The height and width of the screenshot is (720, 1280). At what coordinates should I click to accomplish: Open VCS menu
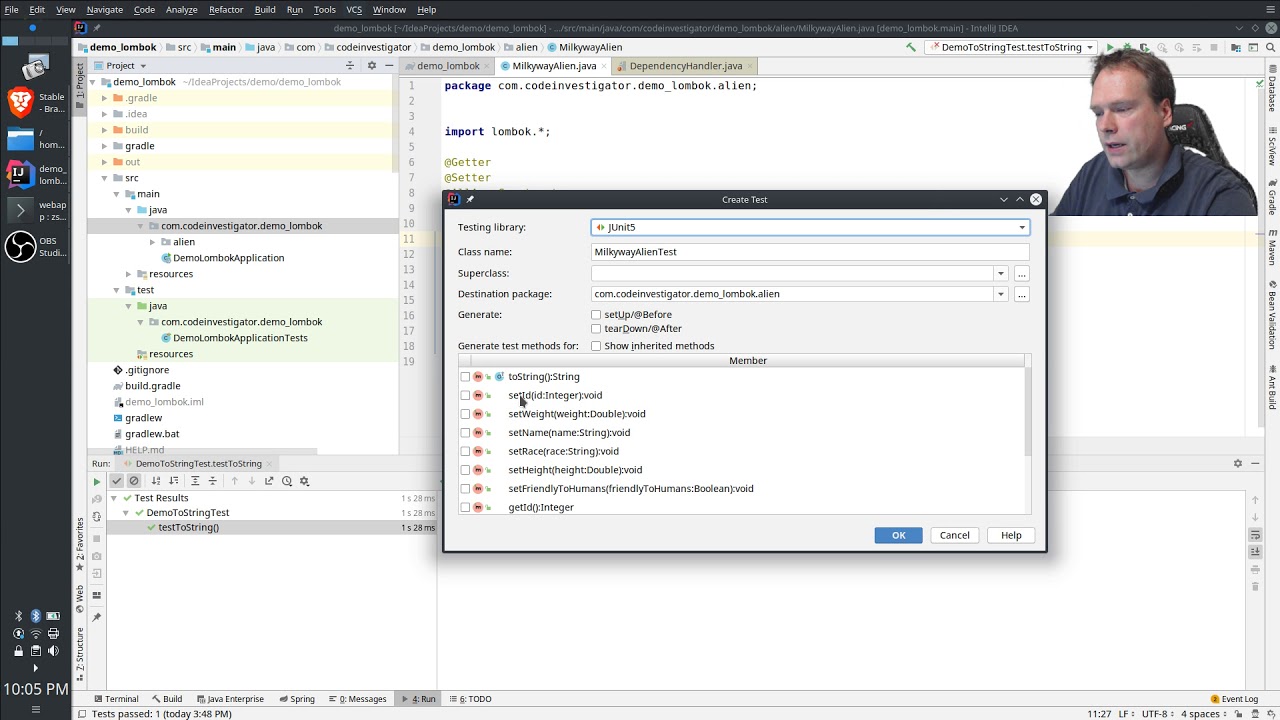click(354, 9)
